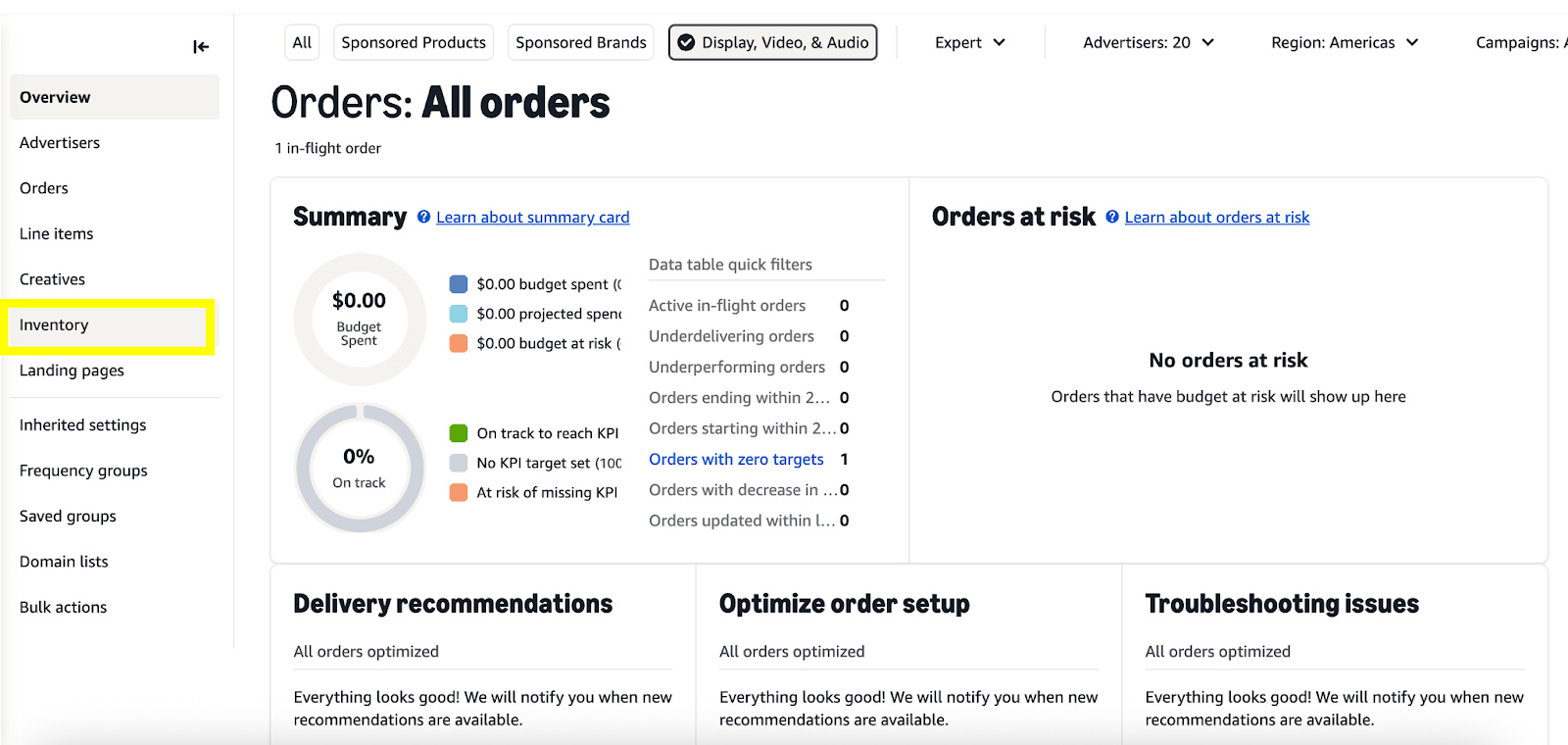
Task: Click the checkmark icon on Display, Video, & Audio
Action: pos(686,42)
